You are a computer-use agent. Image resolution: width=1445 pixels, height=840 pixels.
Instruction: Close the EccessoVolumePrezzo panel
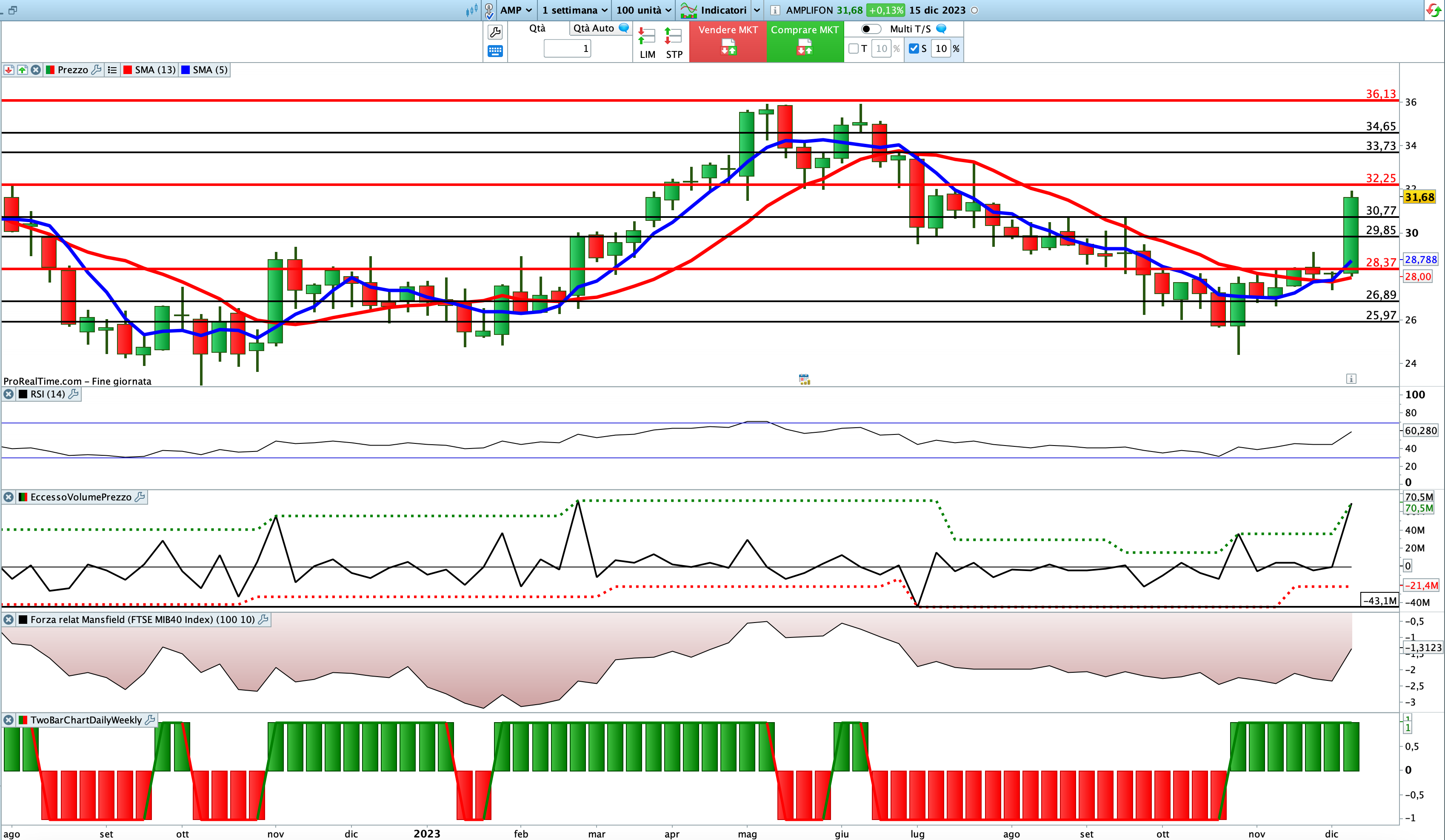coord(9,497)
